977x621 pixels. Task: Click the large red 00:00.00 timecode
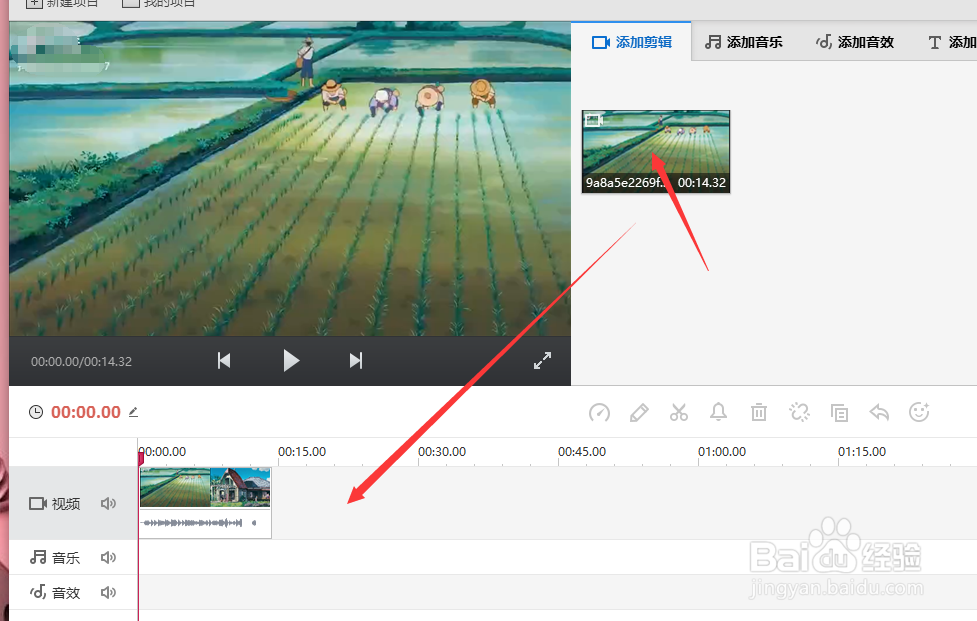point(86,412)
